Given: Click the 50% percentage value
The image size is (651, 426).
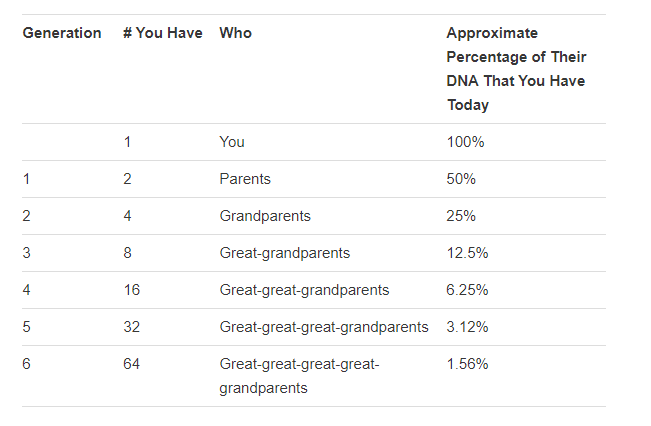Looking at the screenshot, I should point(461,179).
